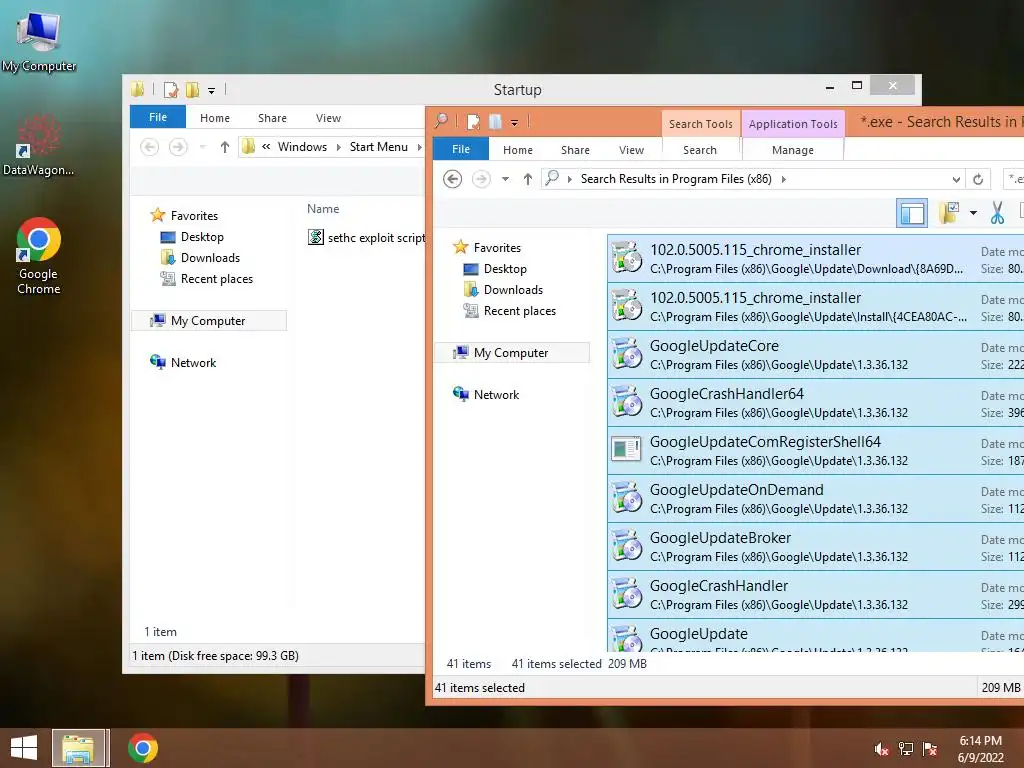Open the Windows Start button
The image size is (1024, 768).
pyautogui.click(x=24, y=748)
